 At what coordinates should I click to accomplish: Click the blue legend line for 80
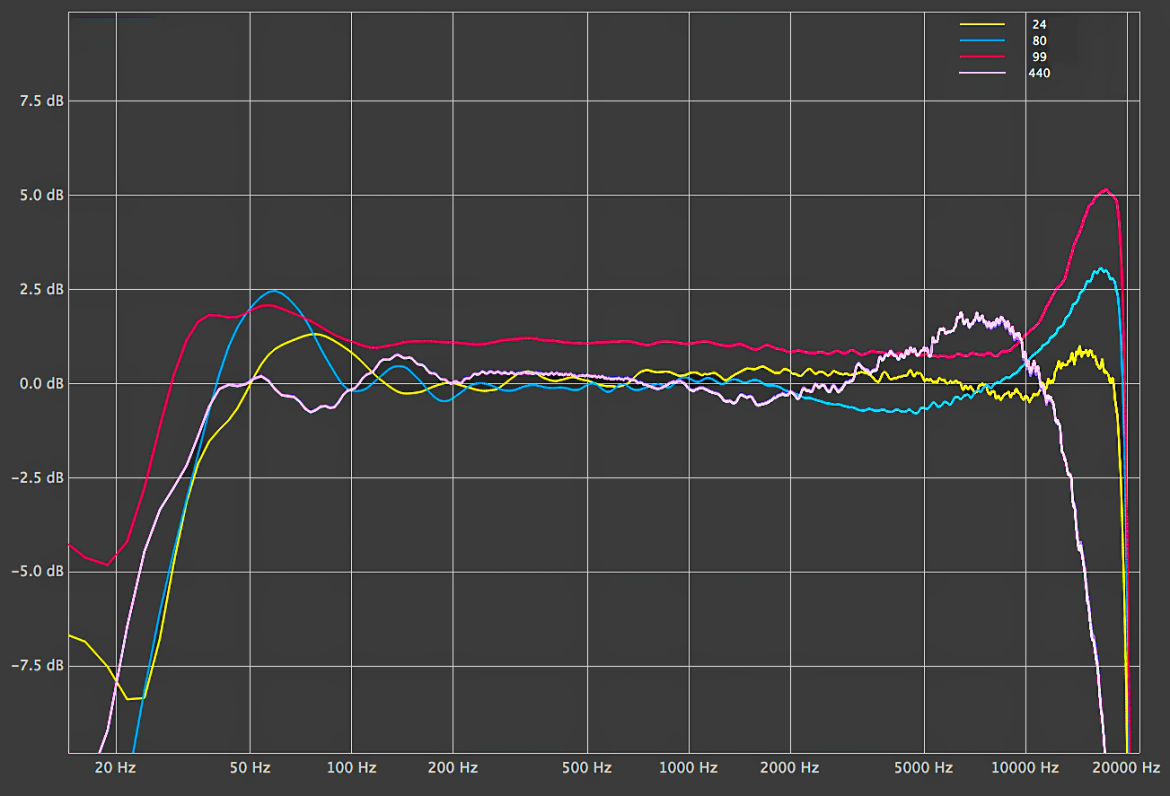click(x=982, y=41)
